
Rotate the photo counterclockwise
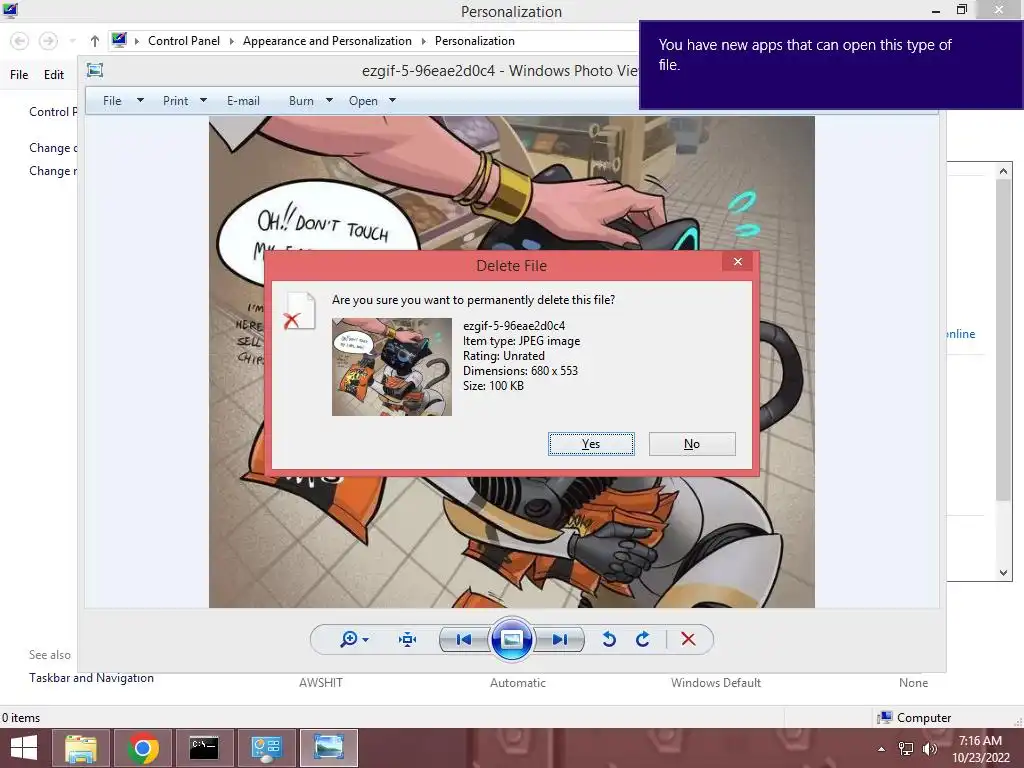[609, 639]
